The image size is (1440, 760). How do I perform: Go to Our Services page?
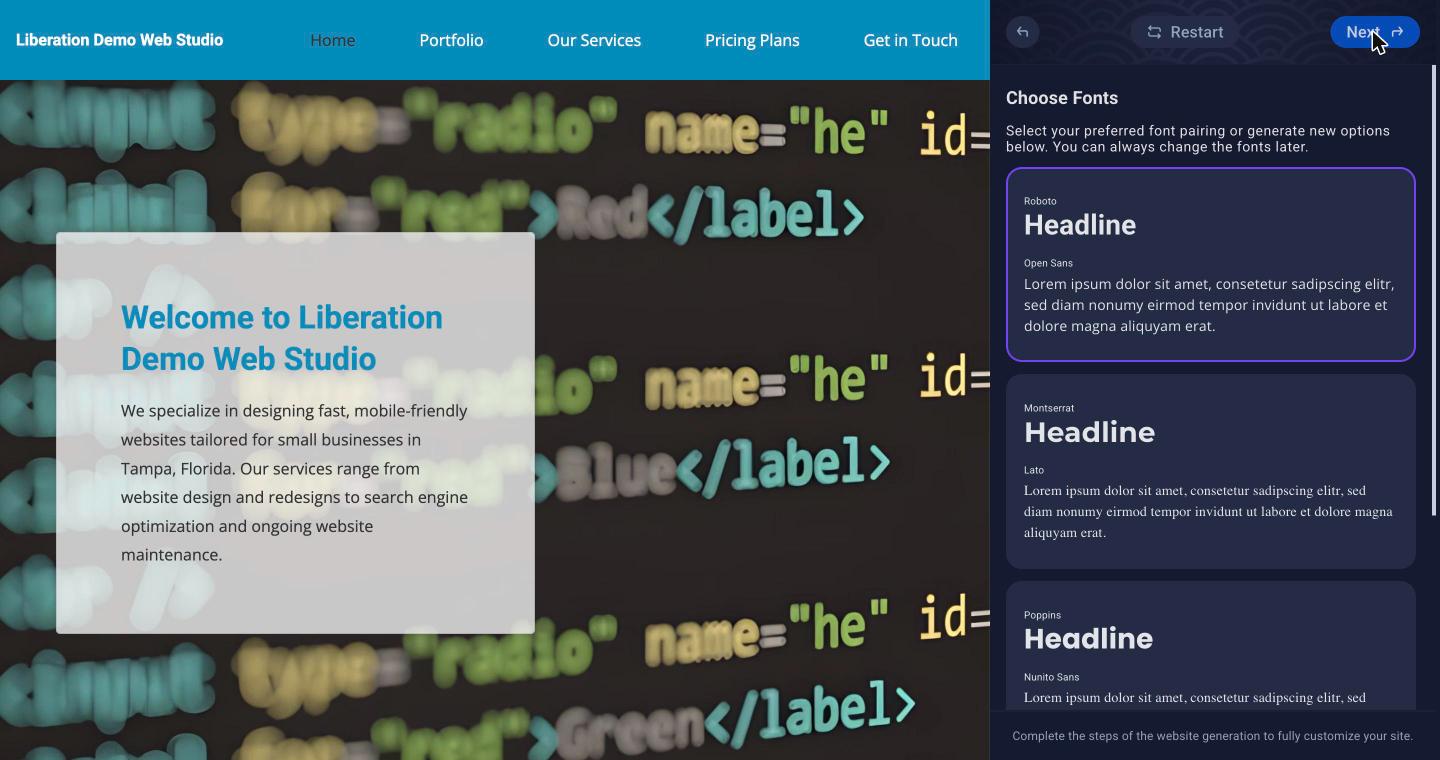pos(594,40)
